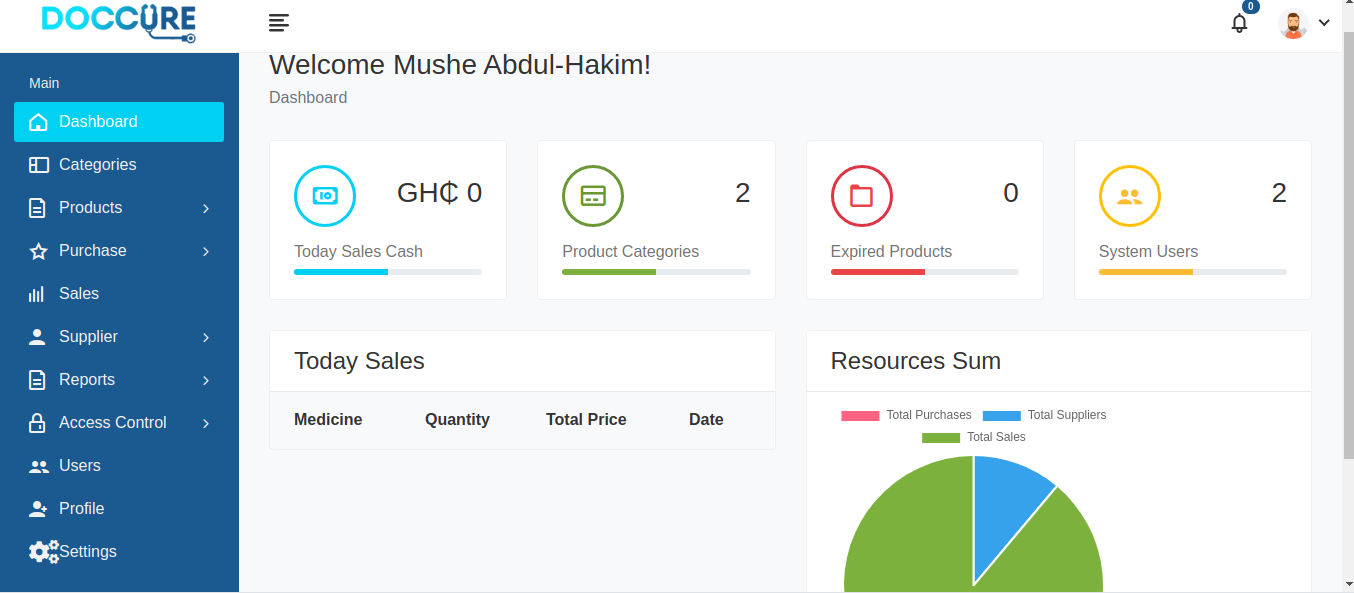Click the Settings gears icon in sidebar
Image resolution: width=1354 pixels, height=593 pixels.
44,551
